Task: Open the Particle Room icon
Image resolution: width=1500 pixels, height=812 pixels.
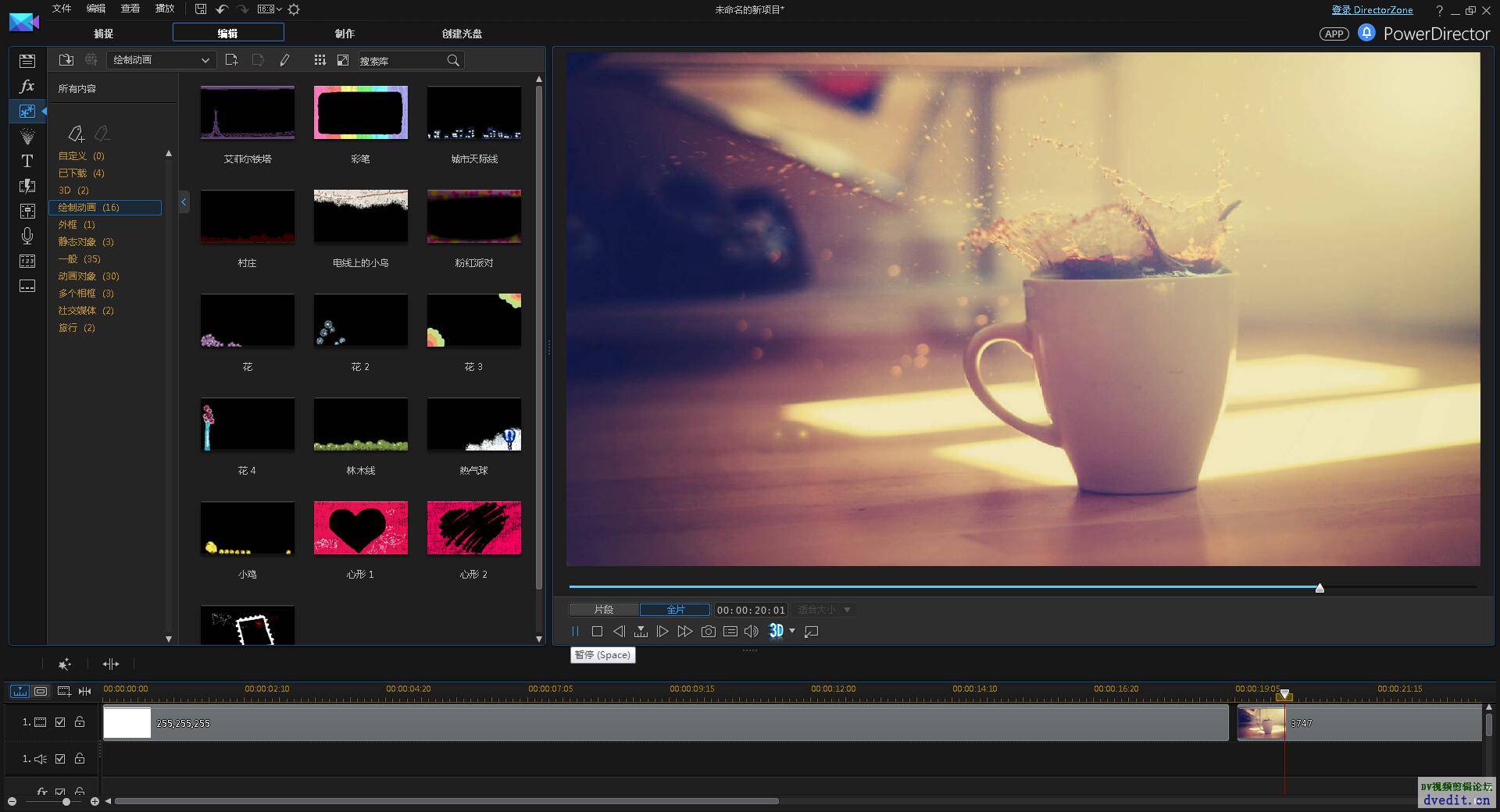Action: tap(27, 136)
